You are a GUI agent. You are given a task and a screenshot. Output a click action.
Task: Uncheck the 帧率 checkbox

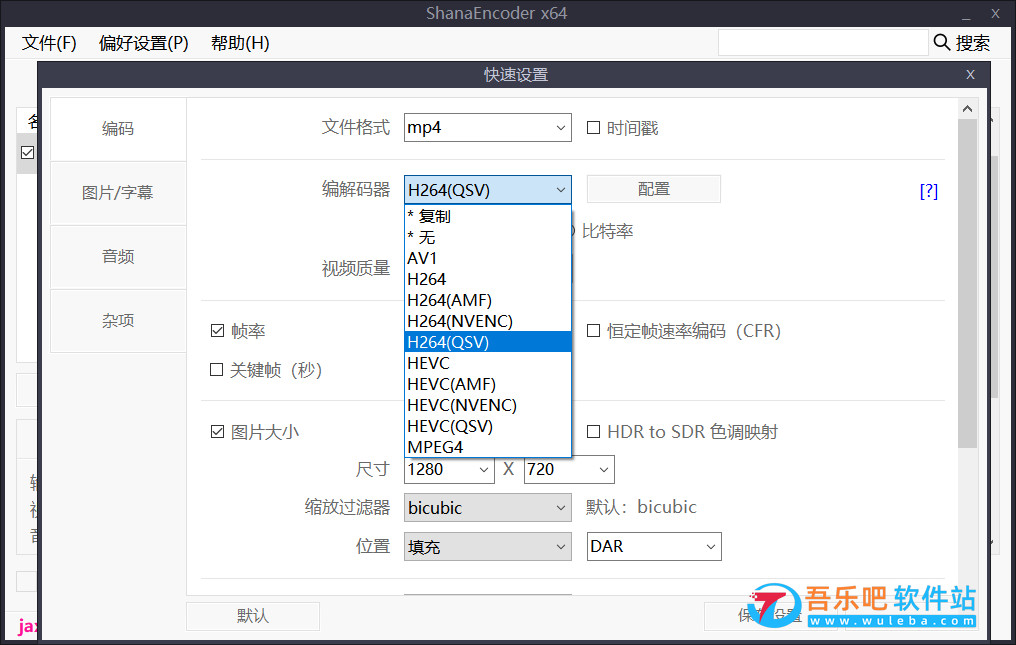point(217,331)
